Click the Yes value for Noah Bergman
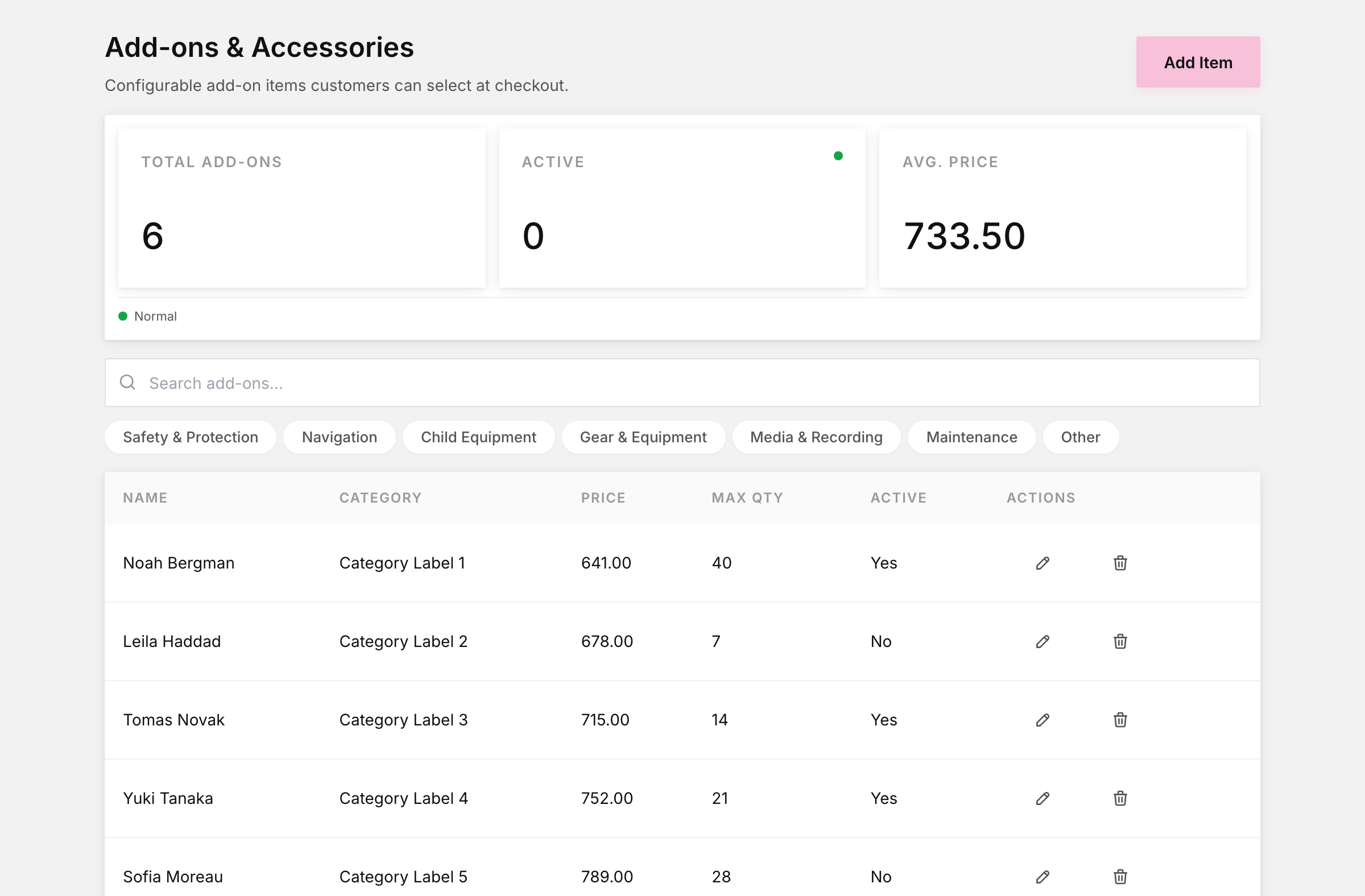Image resolution: width=1365 pixels, height=896 pixels. click(x=884, y=563)
